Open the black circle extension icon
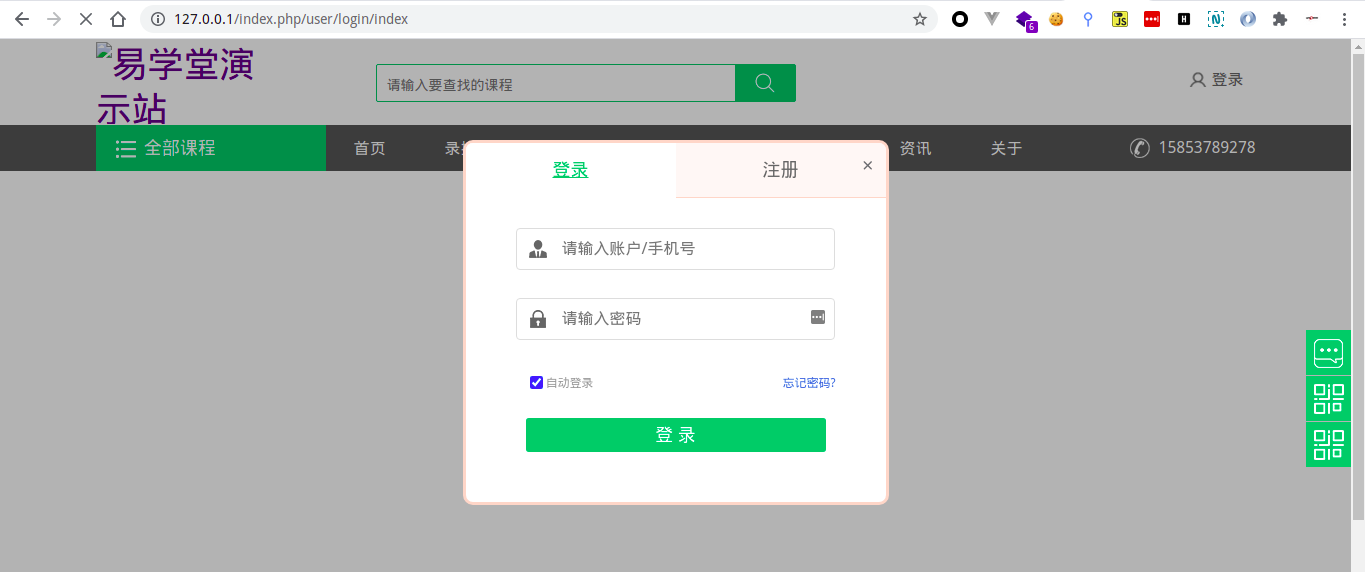 click(960, 19)
